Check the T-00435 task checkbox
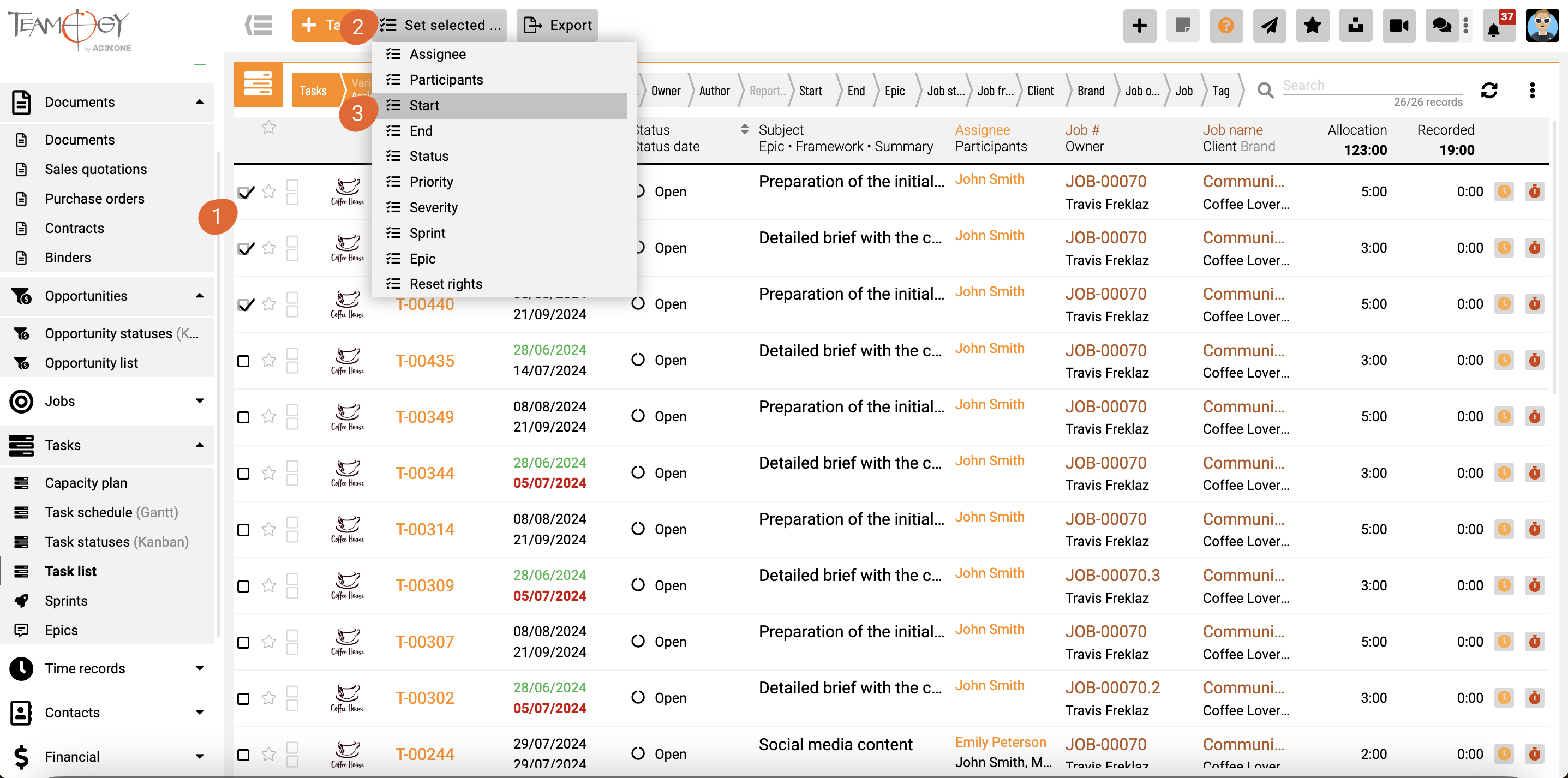 click(x=243, y=361)
